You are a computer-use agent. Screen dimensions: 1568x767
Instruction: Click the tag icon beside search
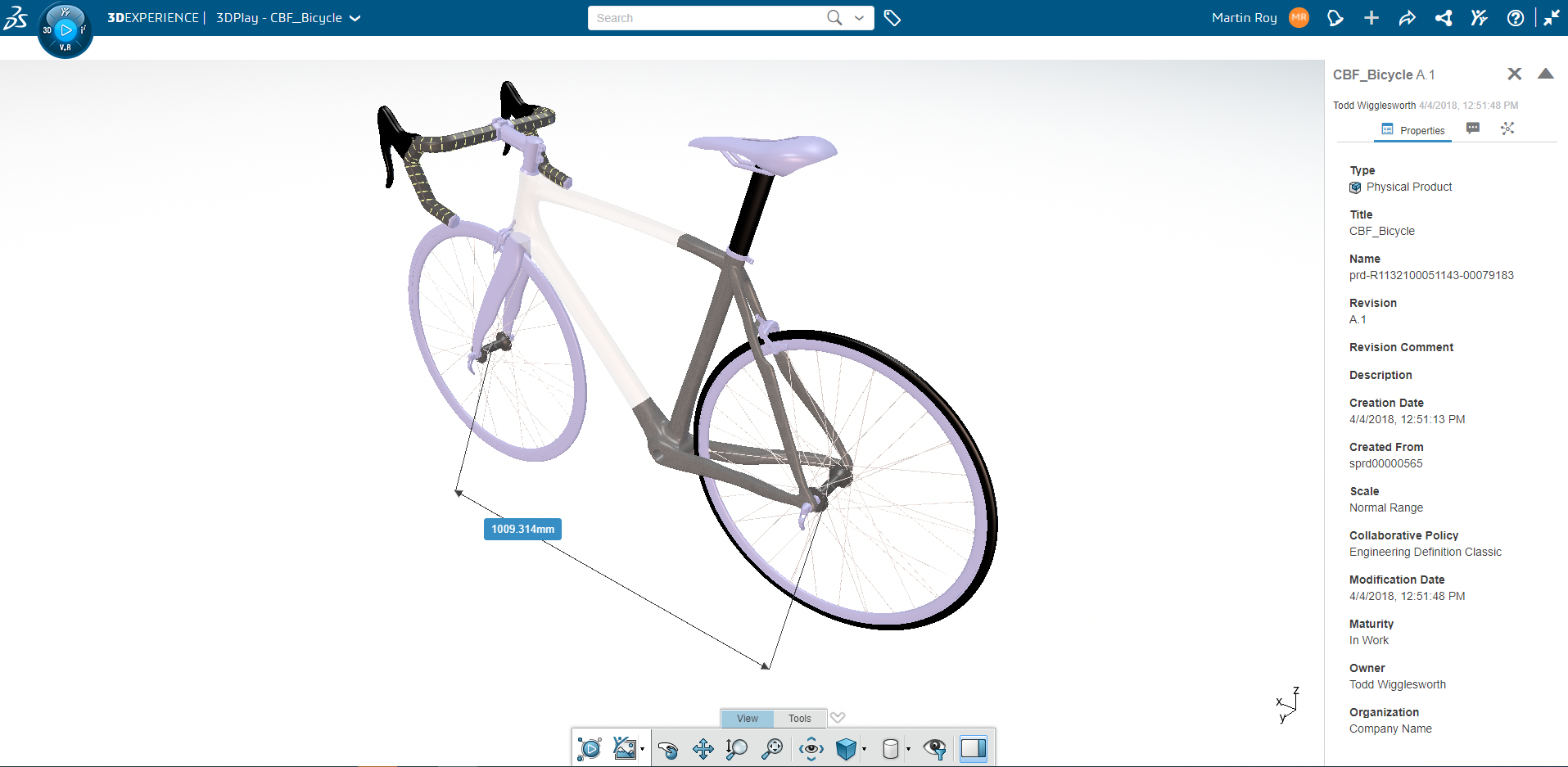coord(892,18)
